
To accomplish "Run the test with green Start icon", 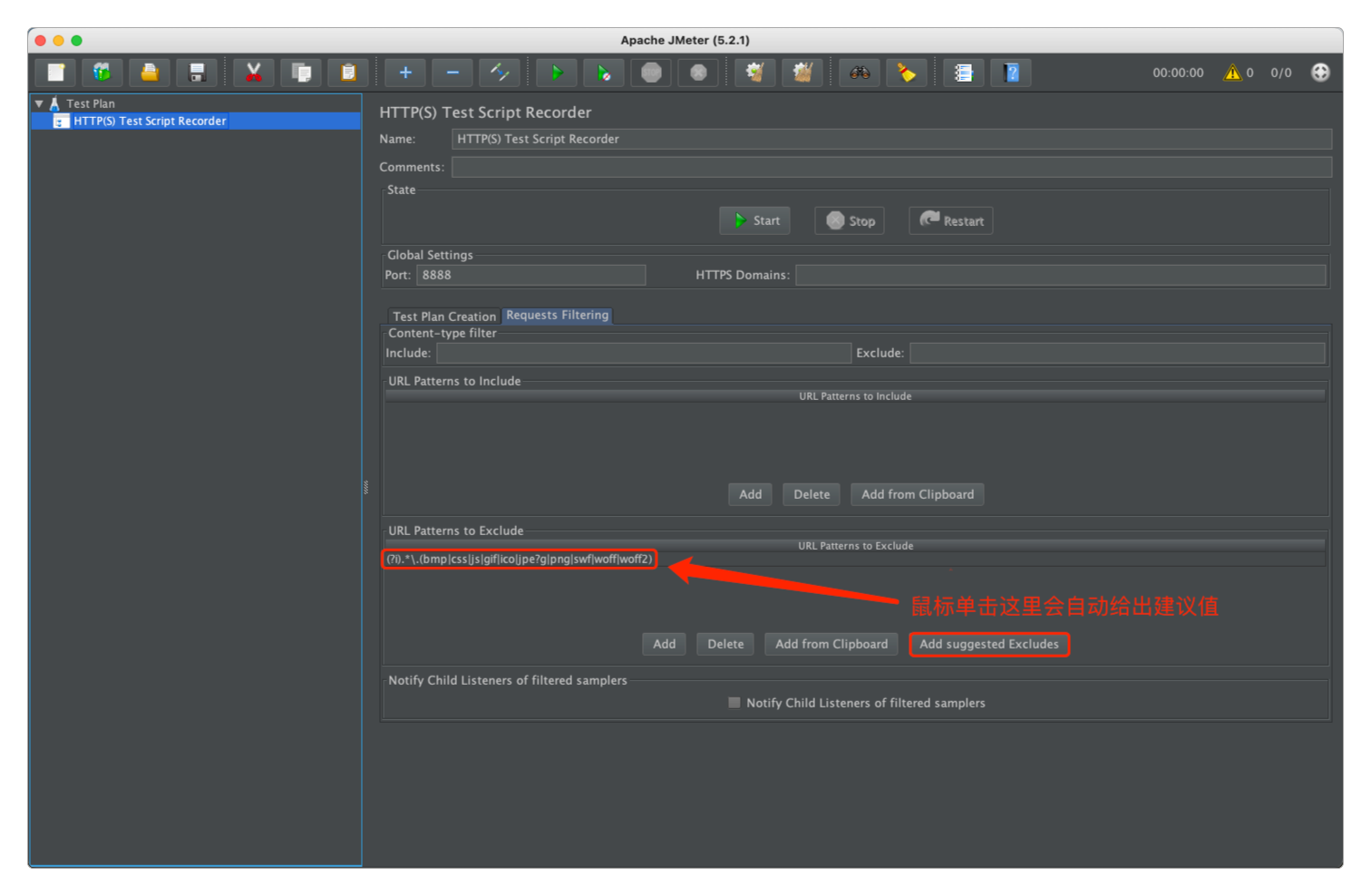I will (x=557, y=73).
